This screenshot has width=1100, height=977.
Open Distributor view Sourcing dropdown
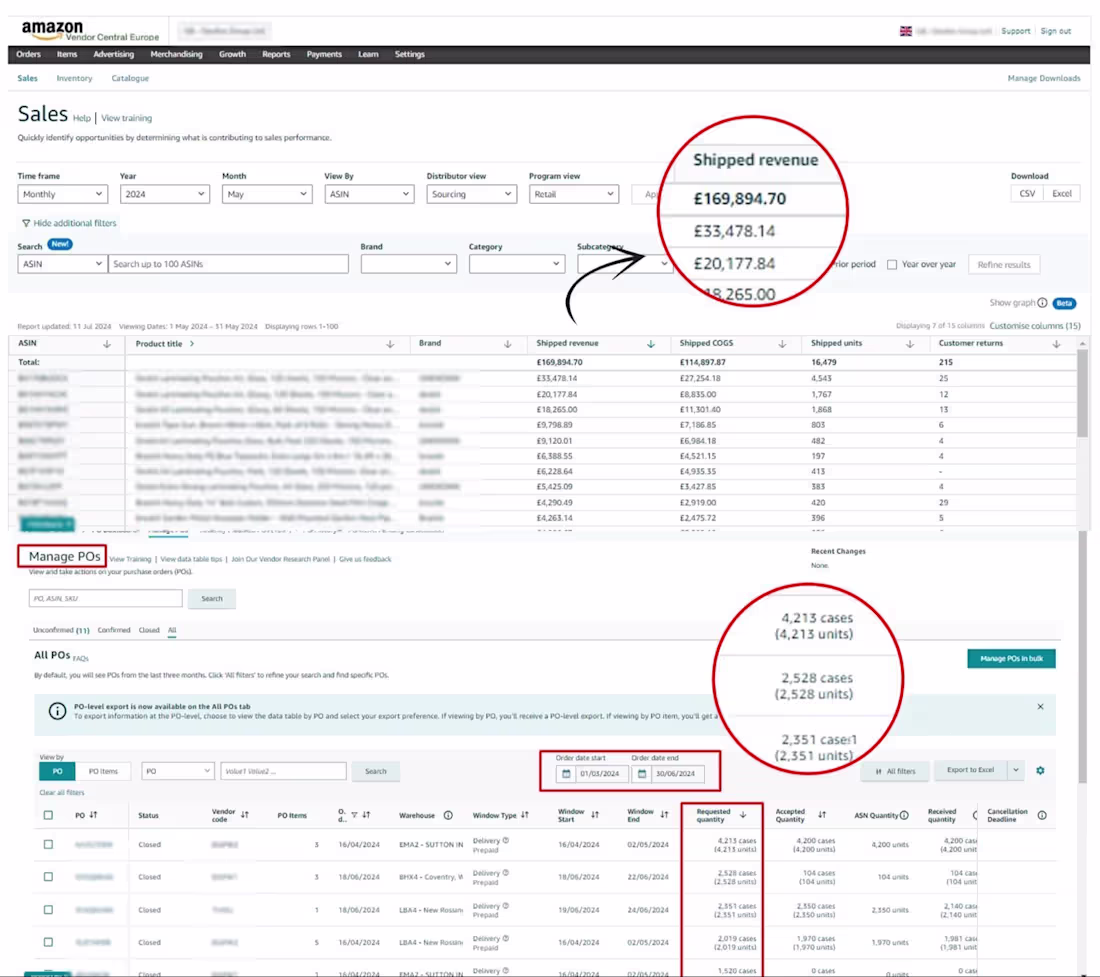point(471,194)
